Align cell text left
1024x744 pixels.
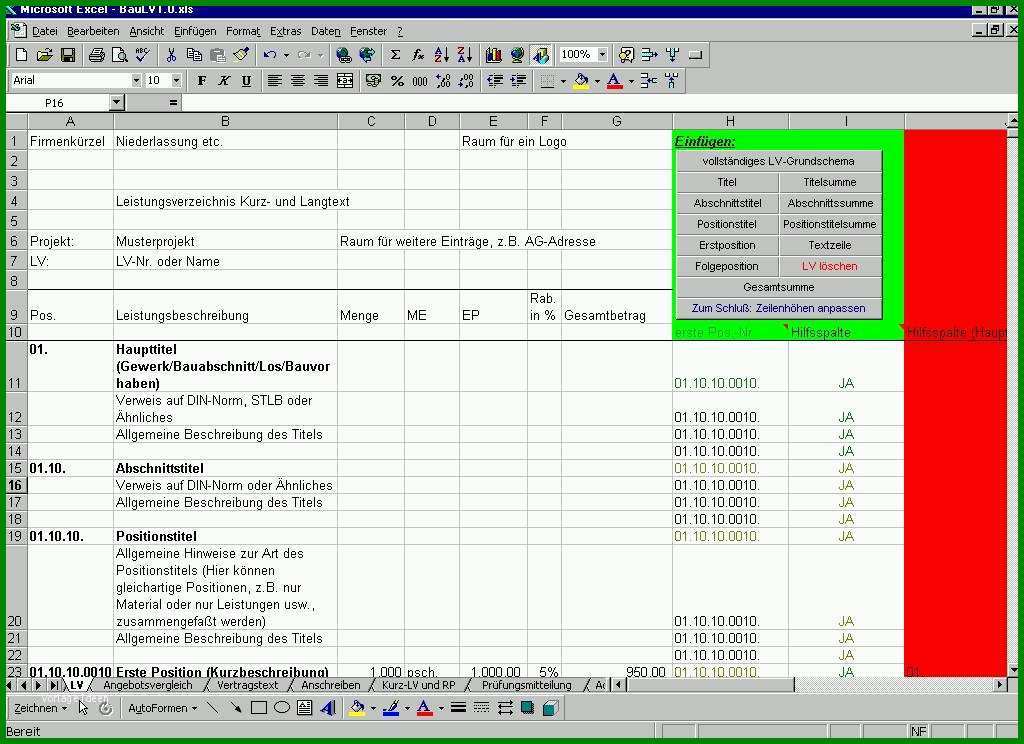(275, 81)
